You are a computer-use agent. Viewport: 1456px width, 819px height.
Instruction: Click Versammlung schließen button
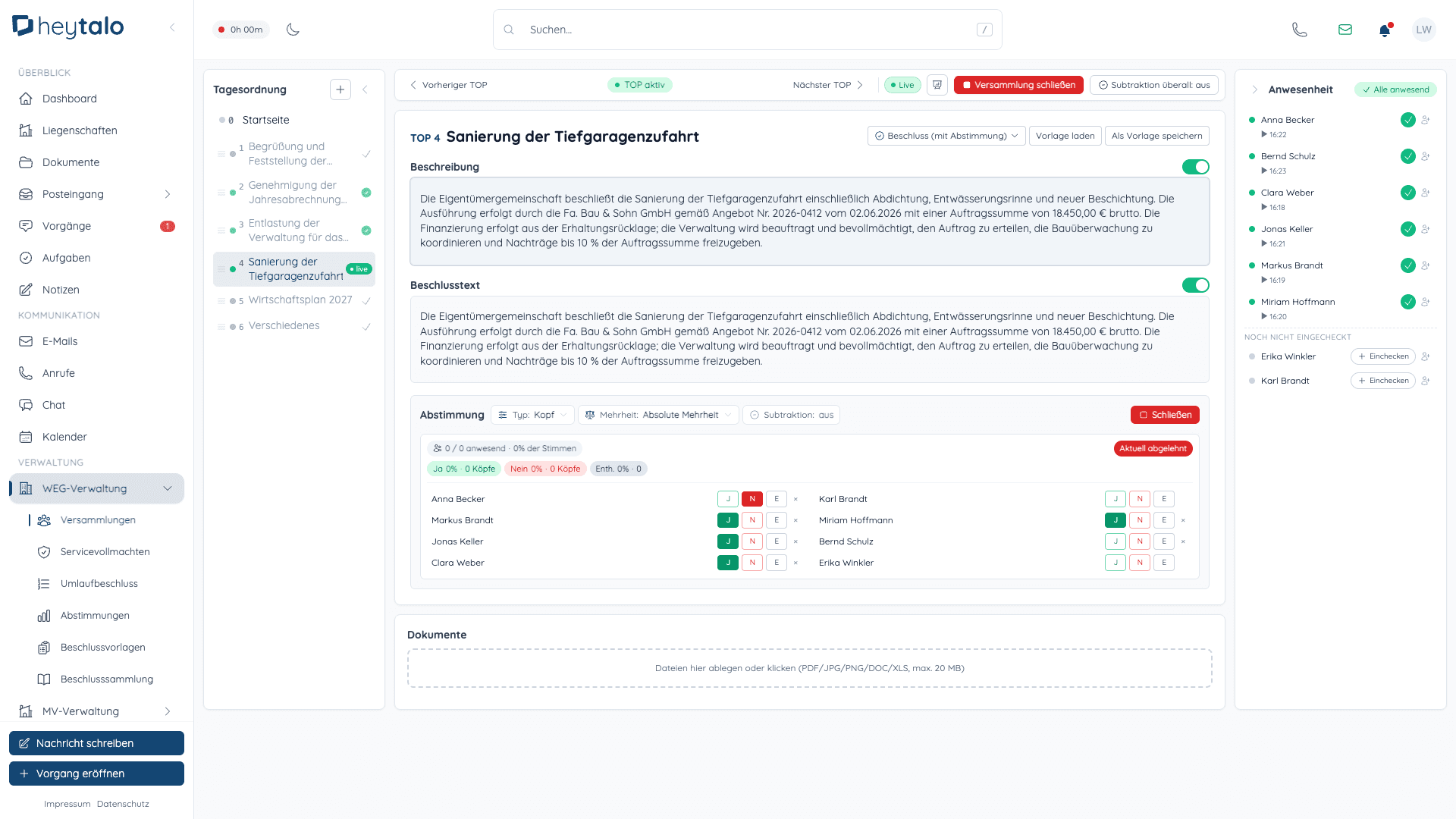pos(1018,85)
